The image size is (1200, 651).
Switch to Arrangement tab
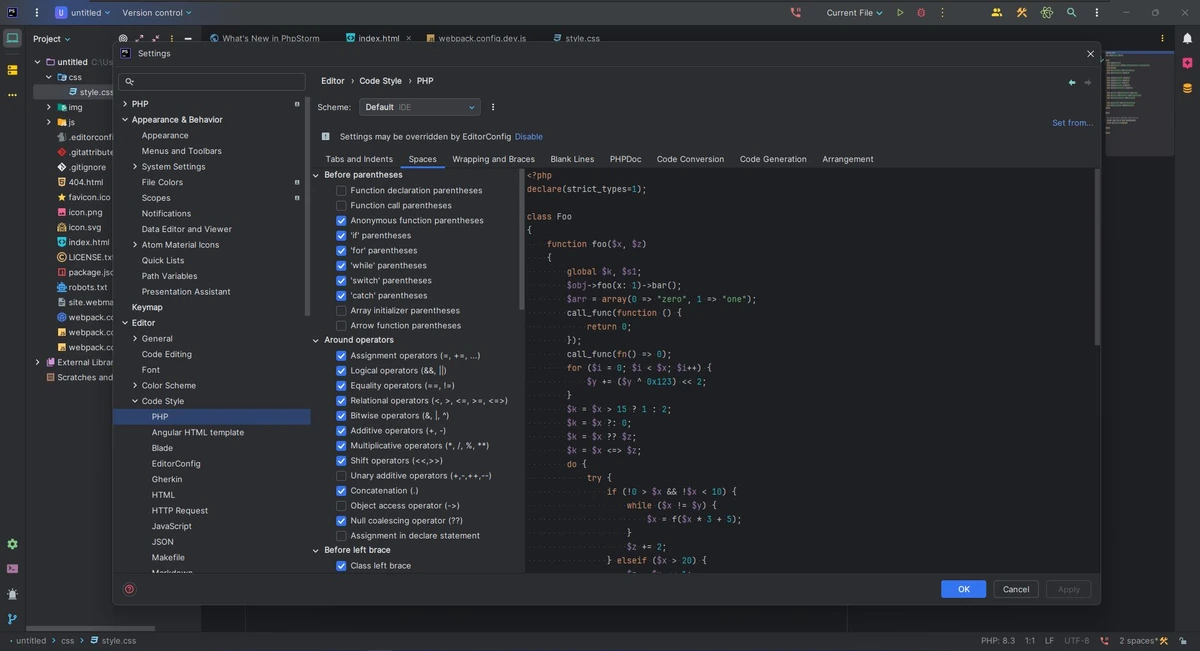(848, 159)
